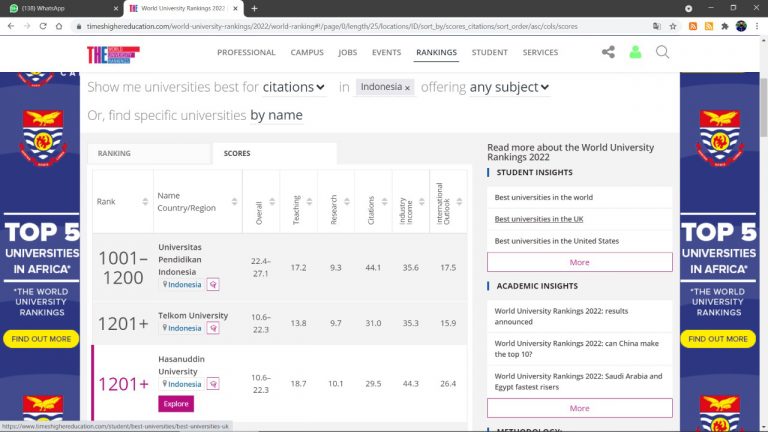Open Best universities in the UK link
Screen dimensions: 768x432
pyautogui.click(x=539, y=219)
